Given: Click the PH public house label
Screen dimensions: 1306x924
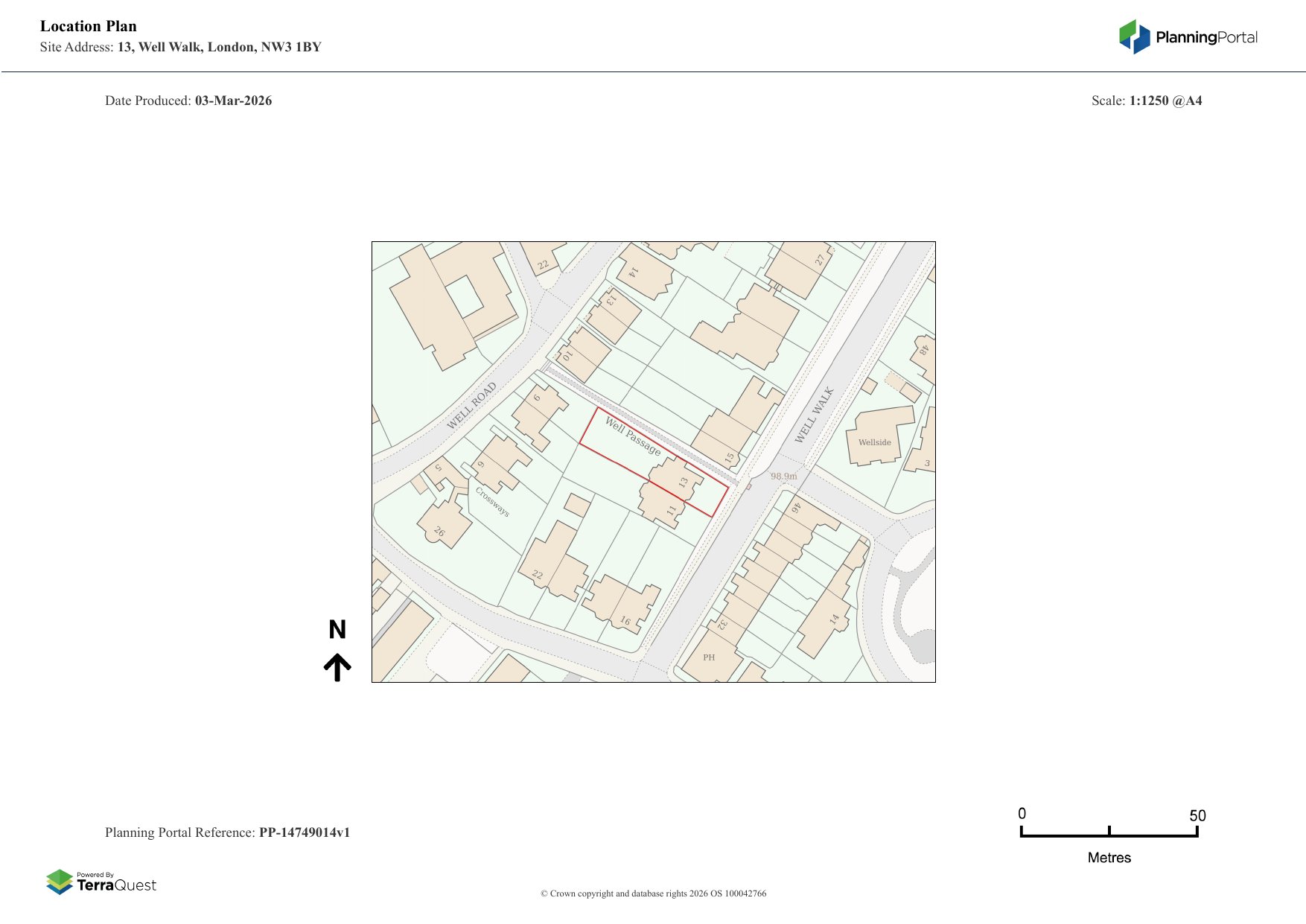Looking at the screenshot, I should coord(709,657).
